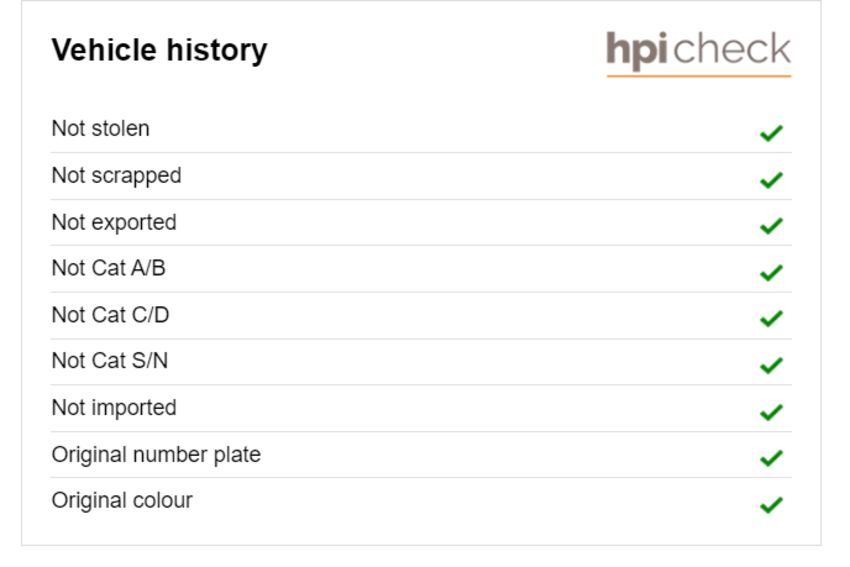Select the tick next to Original colour
This screenshot has height=567, width=850.
point(771,505)
